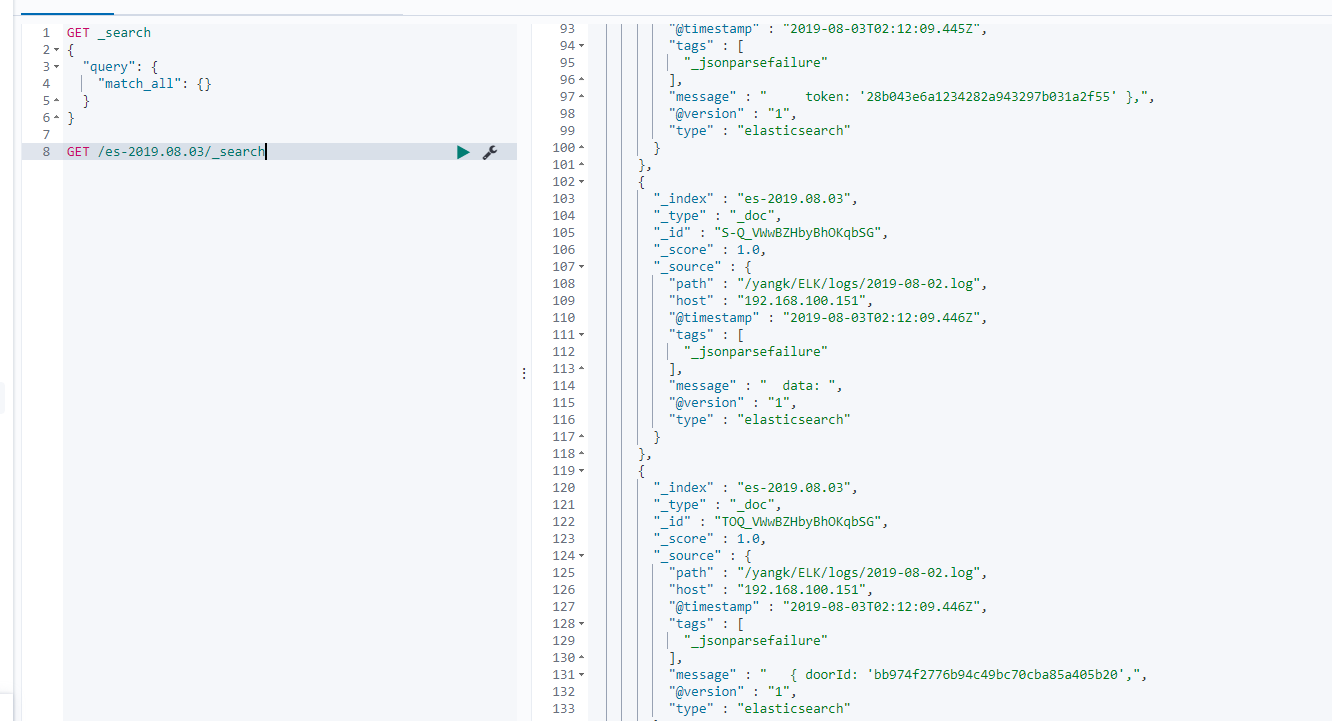Viewport: 1332px width, 721px height.
Task: Select the doorId 'bb974f2776b94c49bc70cba85a405b20' message line
Action: pos(908,675)
